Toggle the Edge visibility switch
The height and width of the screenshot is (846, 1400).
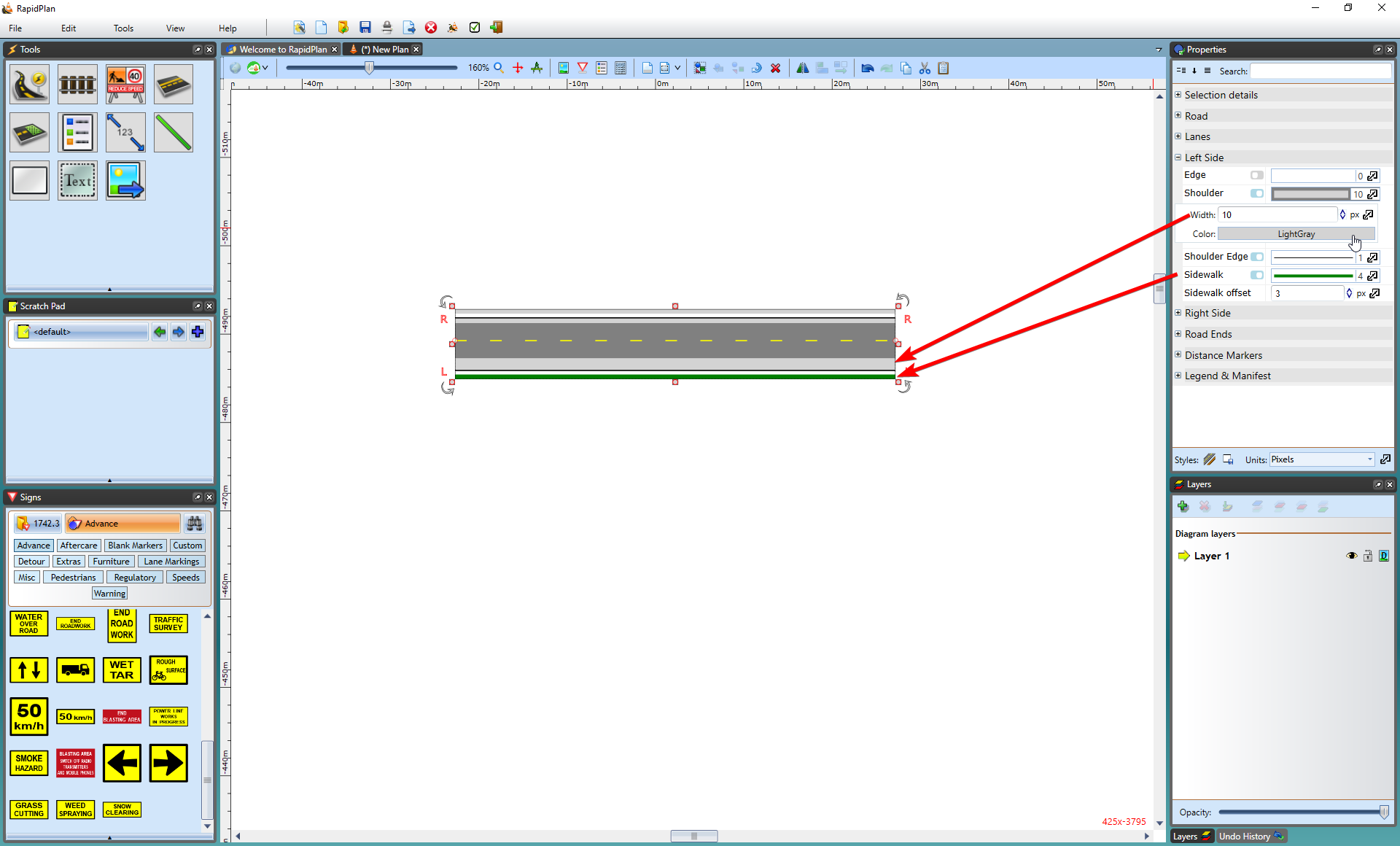click(x=1257, y=175)
